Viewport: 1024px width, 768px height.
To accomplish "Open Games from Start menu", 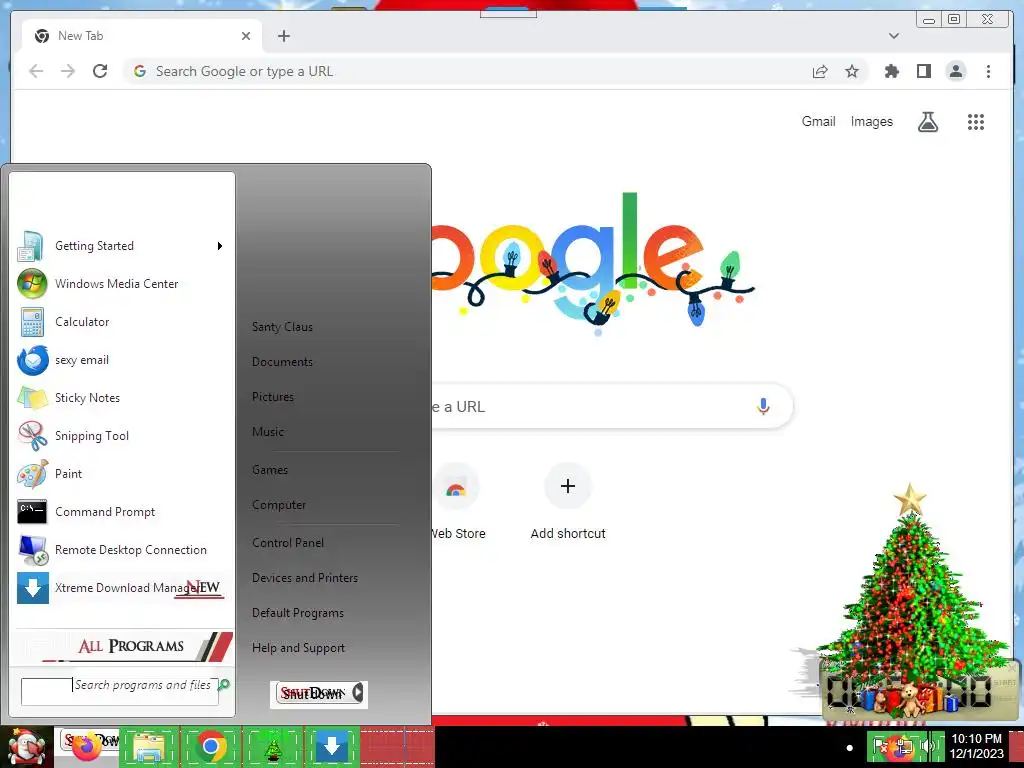I will [x=270, y=470].
